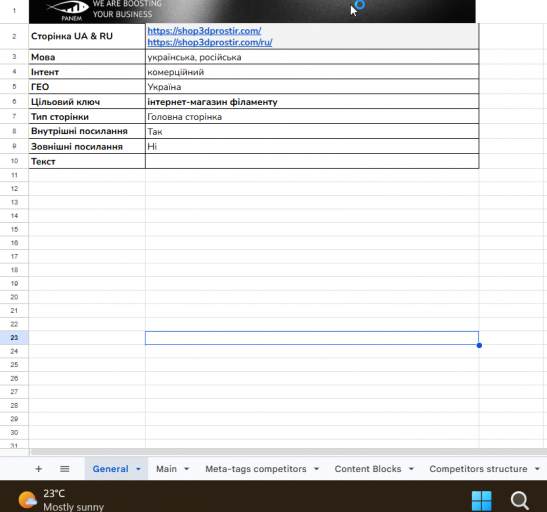Select the 'Цільовий ключ' label cell
Screen dimensions: 547x512
(87, 101)
